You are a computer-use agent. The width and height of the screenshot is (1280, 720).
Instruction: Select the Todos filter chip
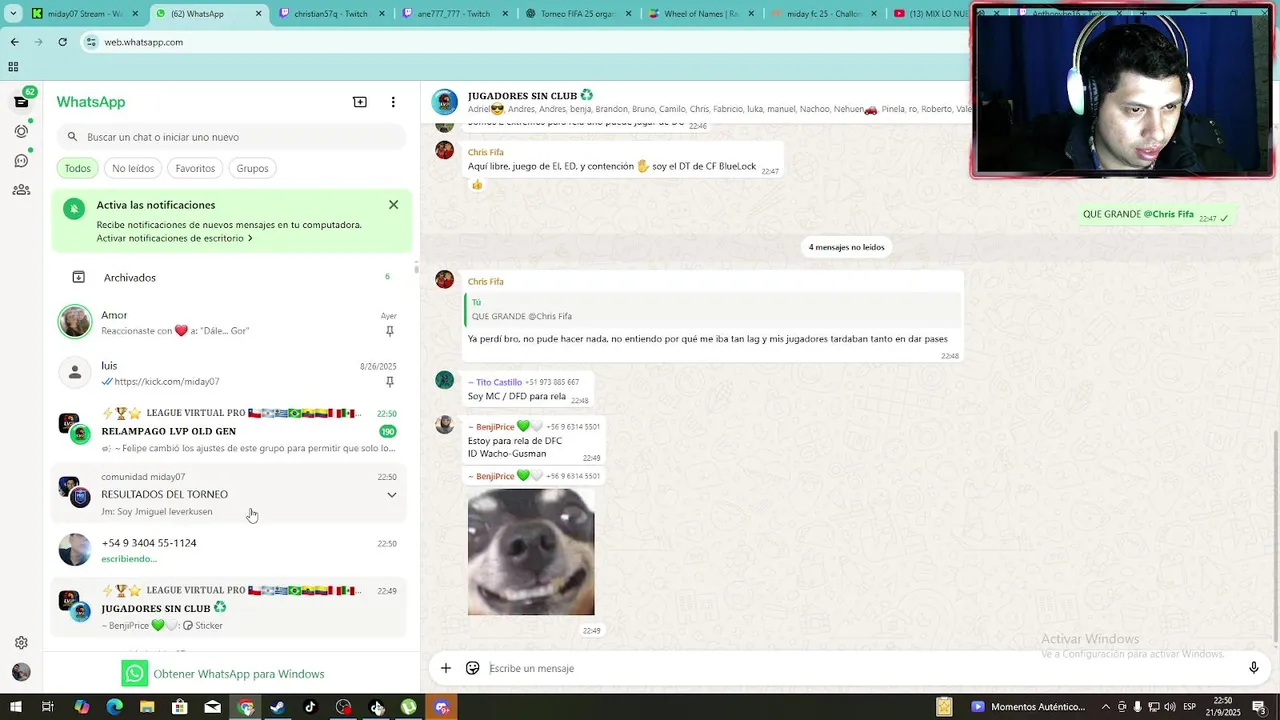[x=78, y=168]
